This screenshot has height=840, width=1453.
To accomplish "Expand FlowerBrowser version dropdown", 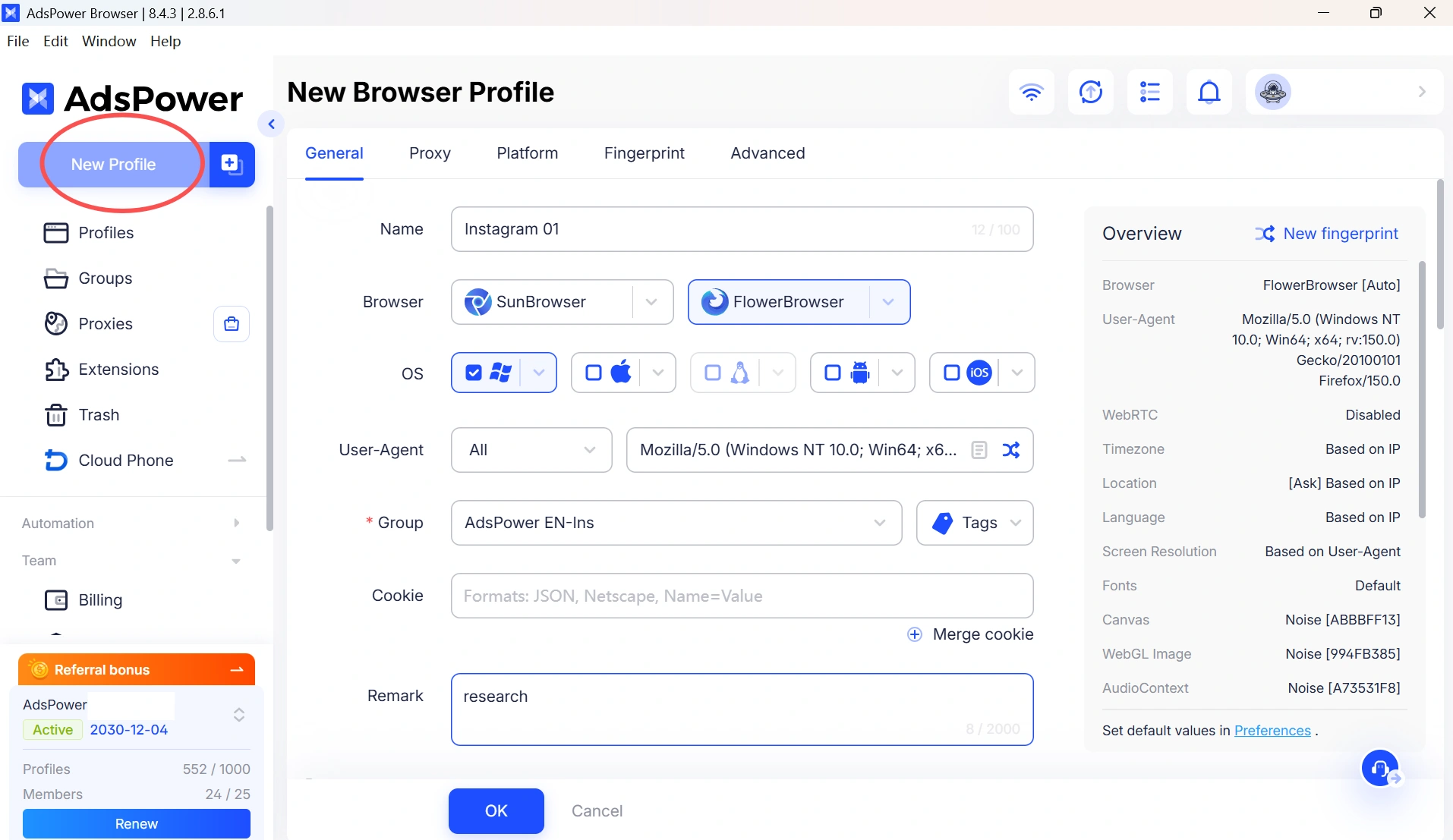I will pos(888,302).
